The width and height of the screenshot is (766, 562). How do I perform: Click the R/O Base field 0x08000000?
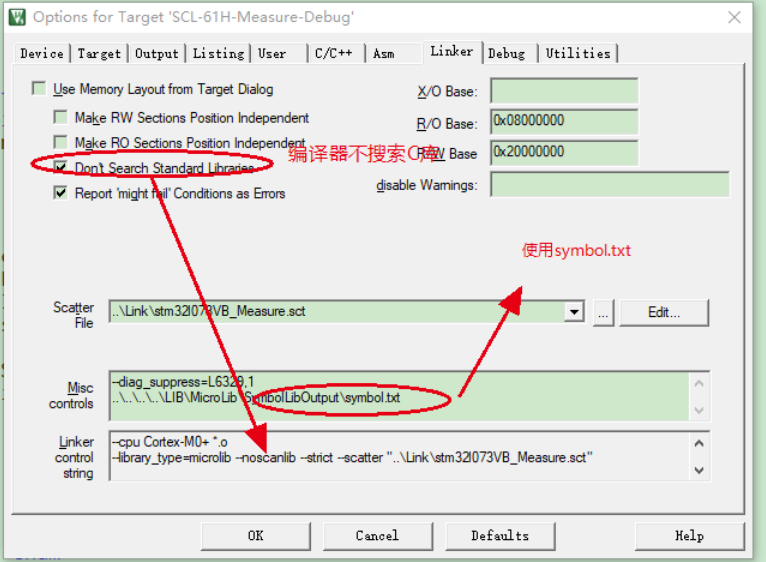pyautogui.click(x=564, y=122)
